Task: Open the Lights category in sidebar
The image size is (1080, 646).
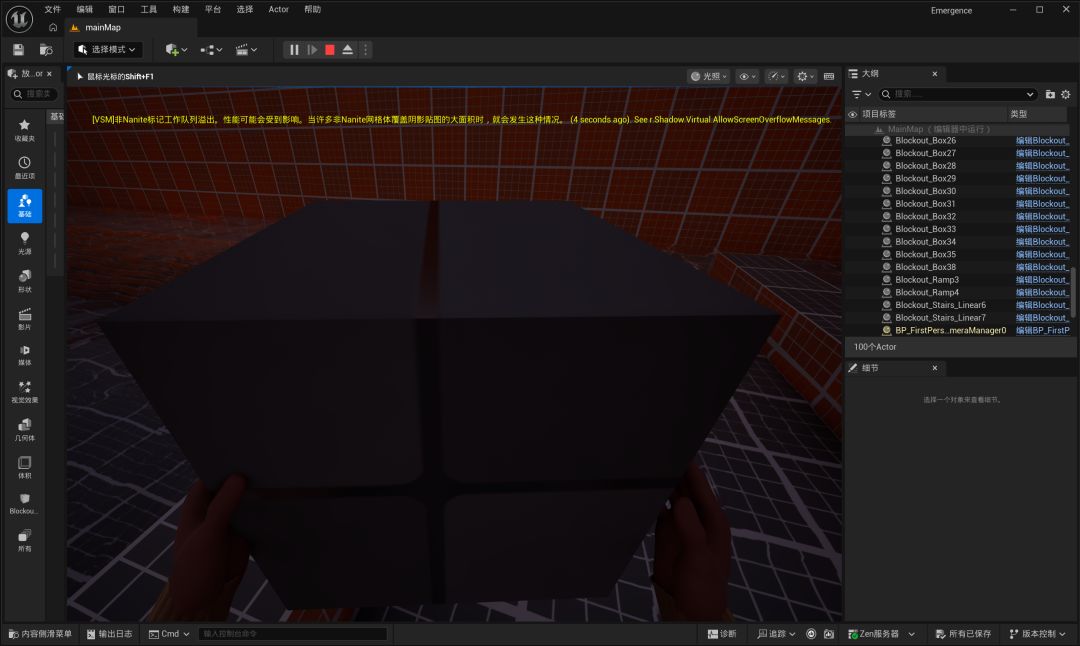Action: [25, 243]
